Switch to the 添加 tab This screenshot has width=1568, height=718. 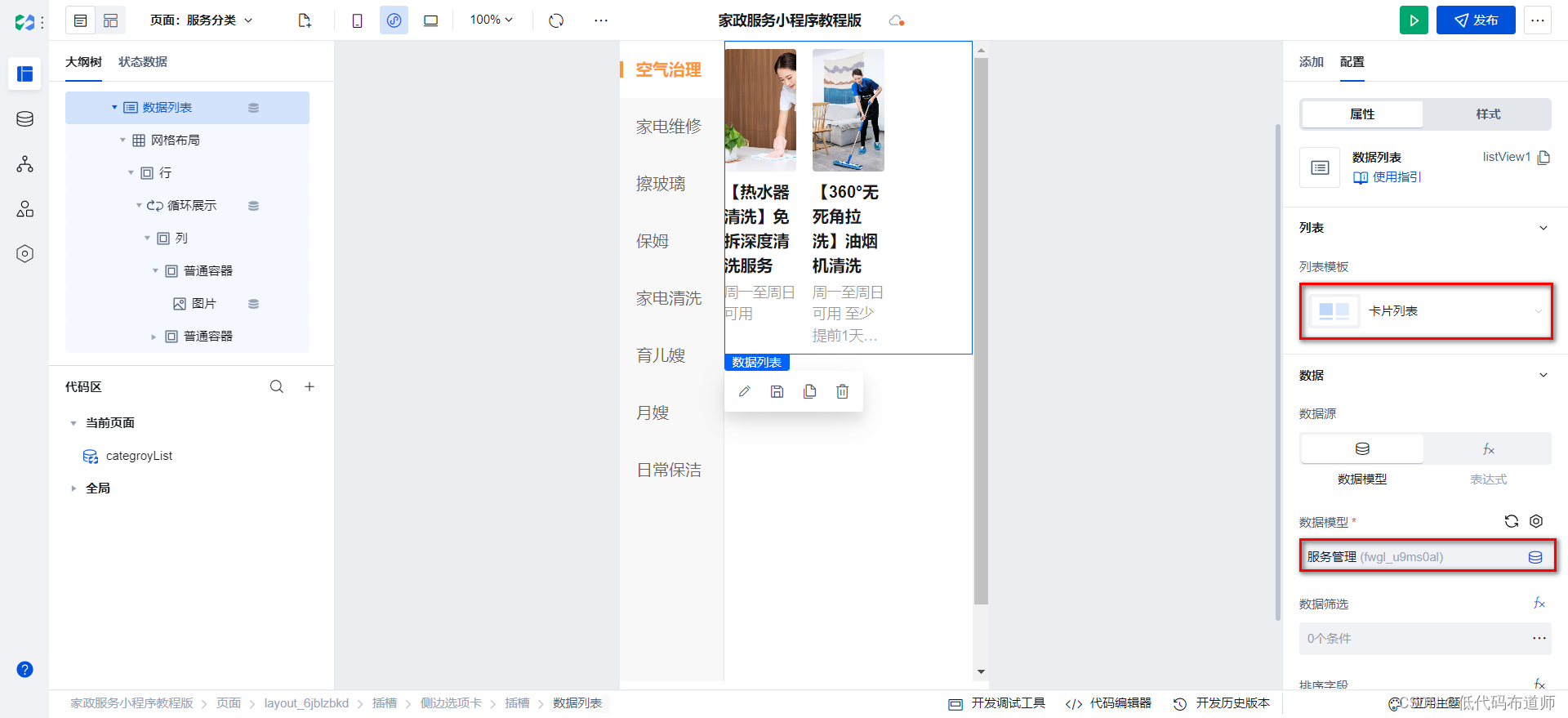(x=1312, y=62)
